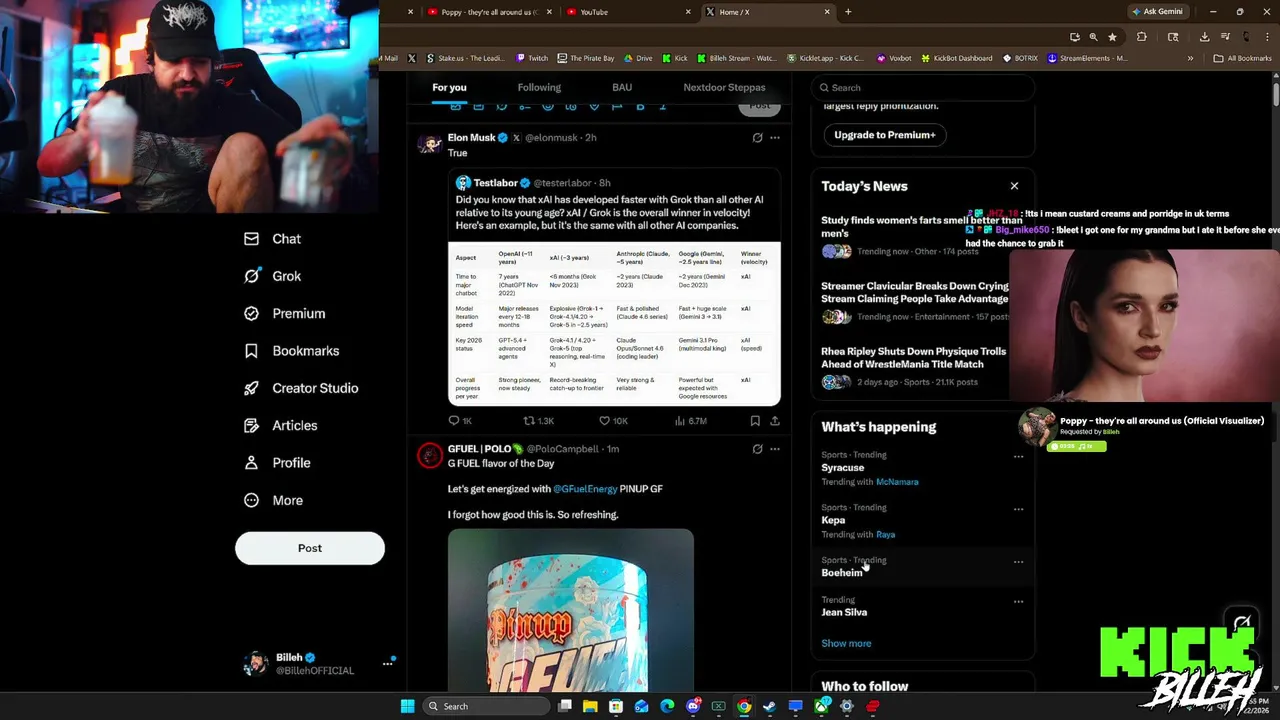Switch to the Nextdoor Steppas tab

coord(724,87)
